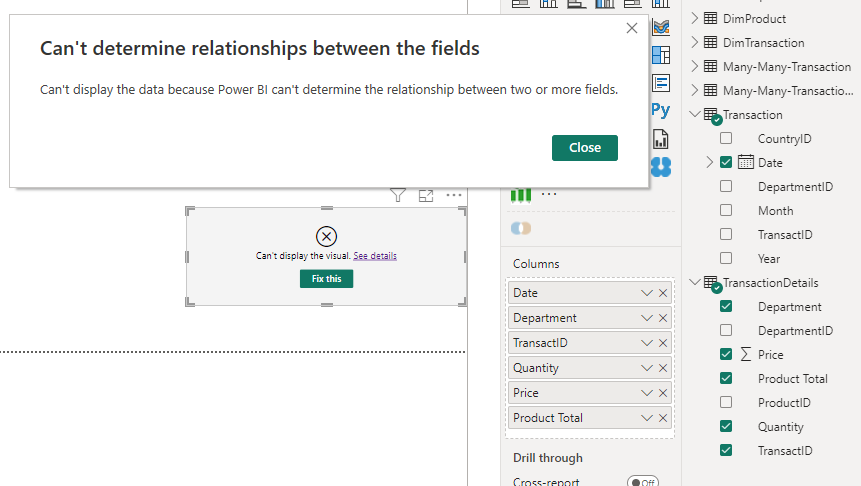
Task: Remove Product Total from Columns well
Action: tap(663, 418)
